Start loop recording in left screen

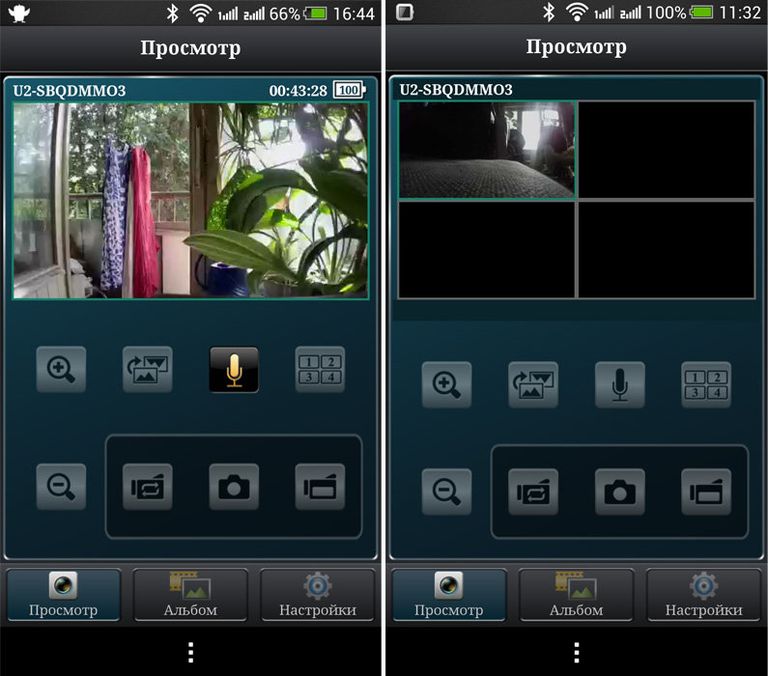(147, 487)
